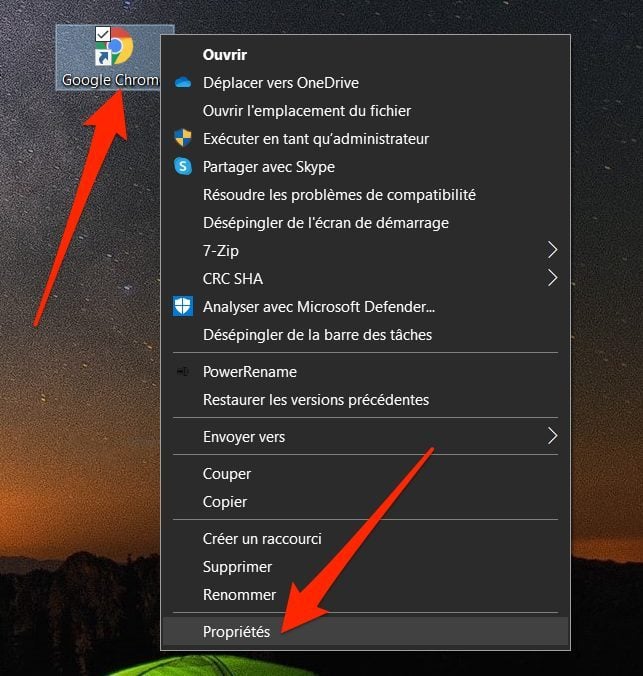Image resolution: width=643 pixels, height=676 pixels.
Task: Select Désépingler de l'écran de démarrage
Action: 366,223
